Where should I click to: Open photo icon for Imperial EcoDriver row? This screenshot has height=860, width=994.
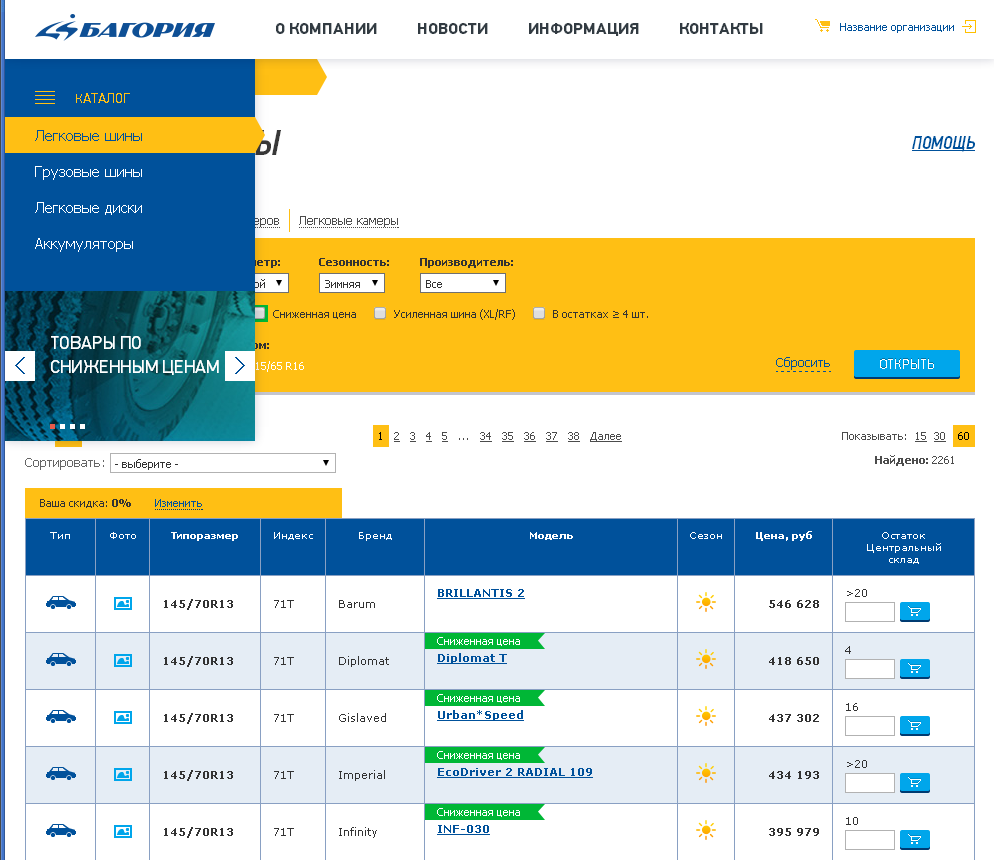coord(122,774)
